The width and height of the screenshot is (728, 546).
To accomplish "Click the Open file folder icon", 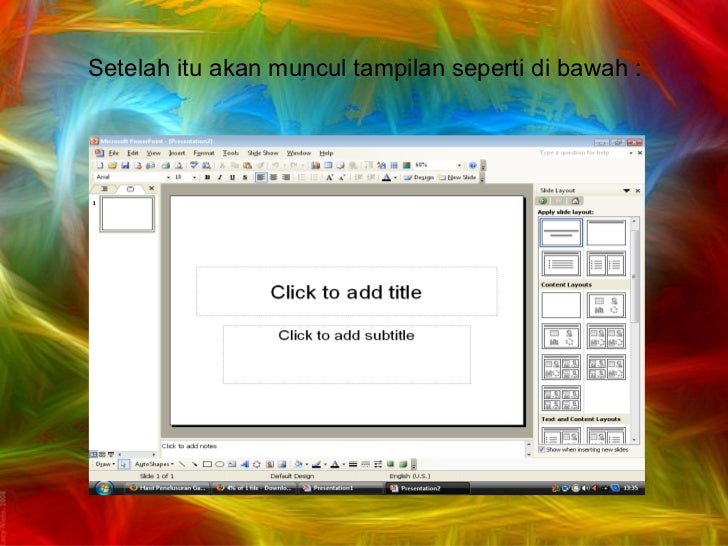I will point(112,165).
